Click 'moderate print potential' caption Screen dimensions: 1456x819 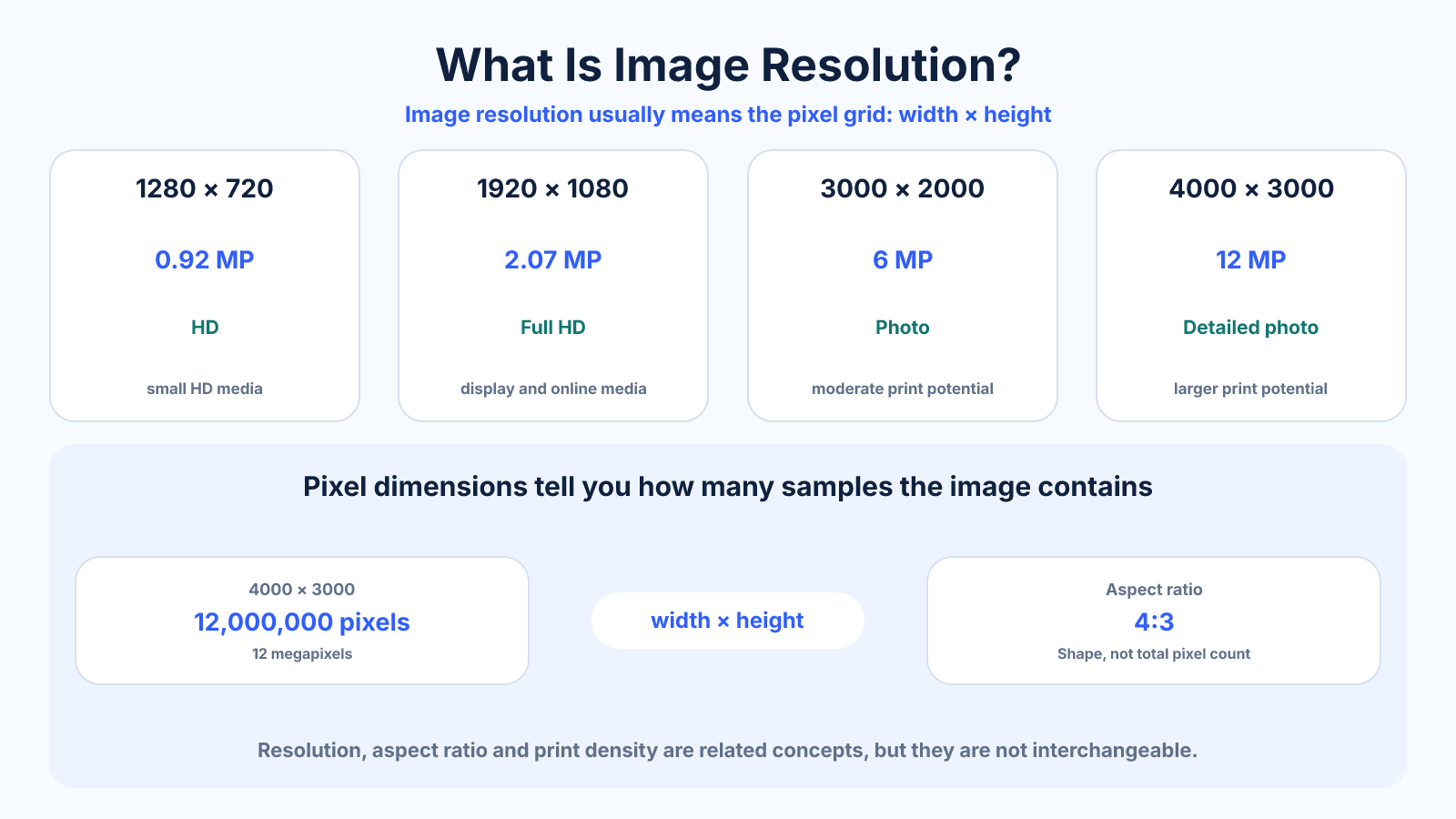903,389
